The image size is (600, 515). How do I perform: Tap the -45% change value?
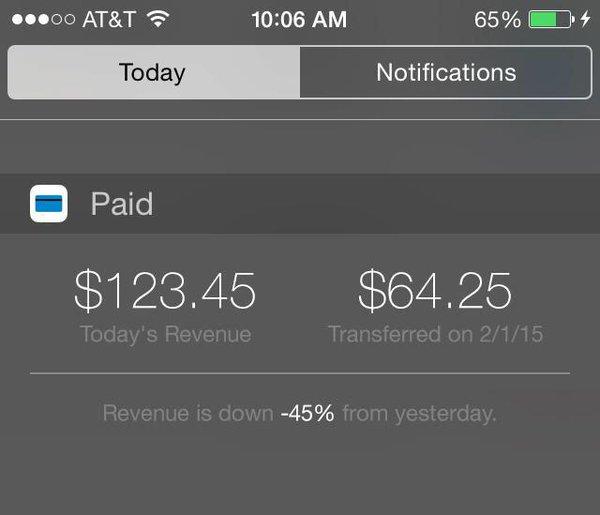point(307,413)
